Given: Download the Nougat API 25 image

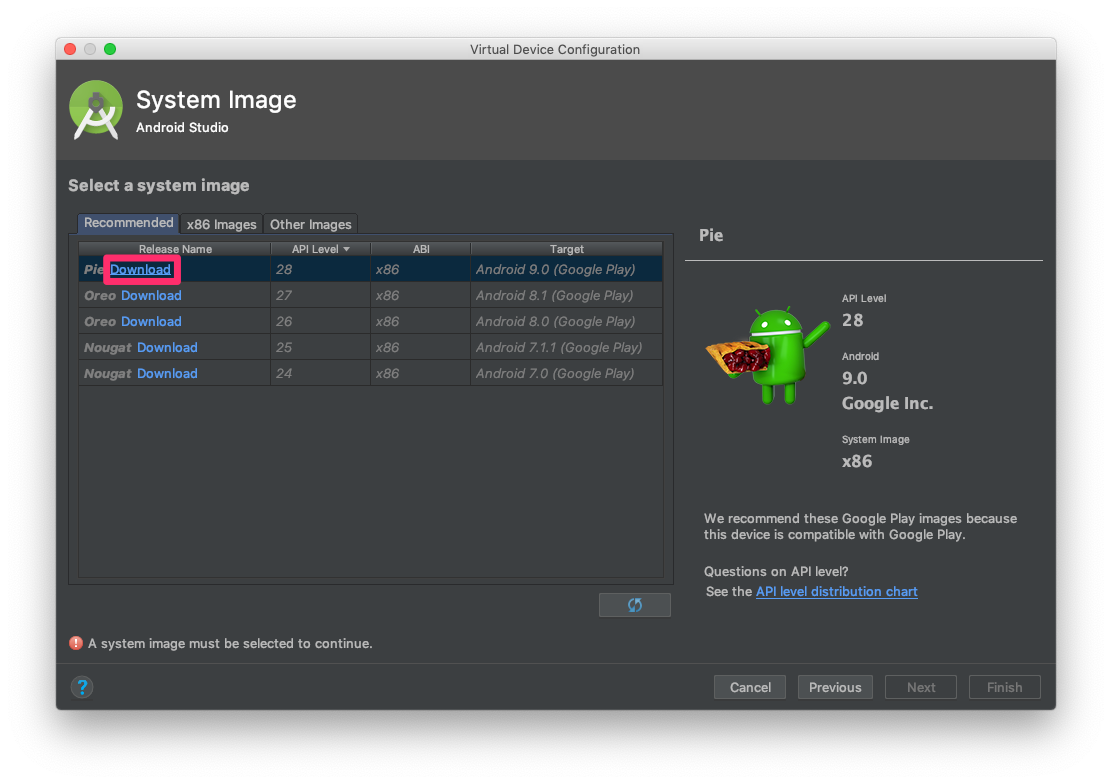Looking at the screenshot, I should [x=167, y=348].
